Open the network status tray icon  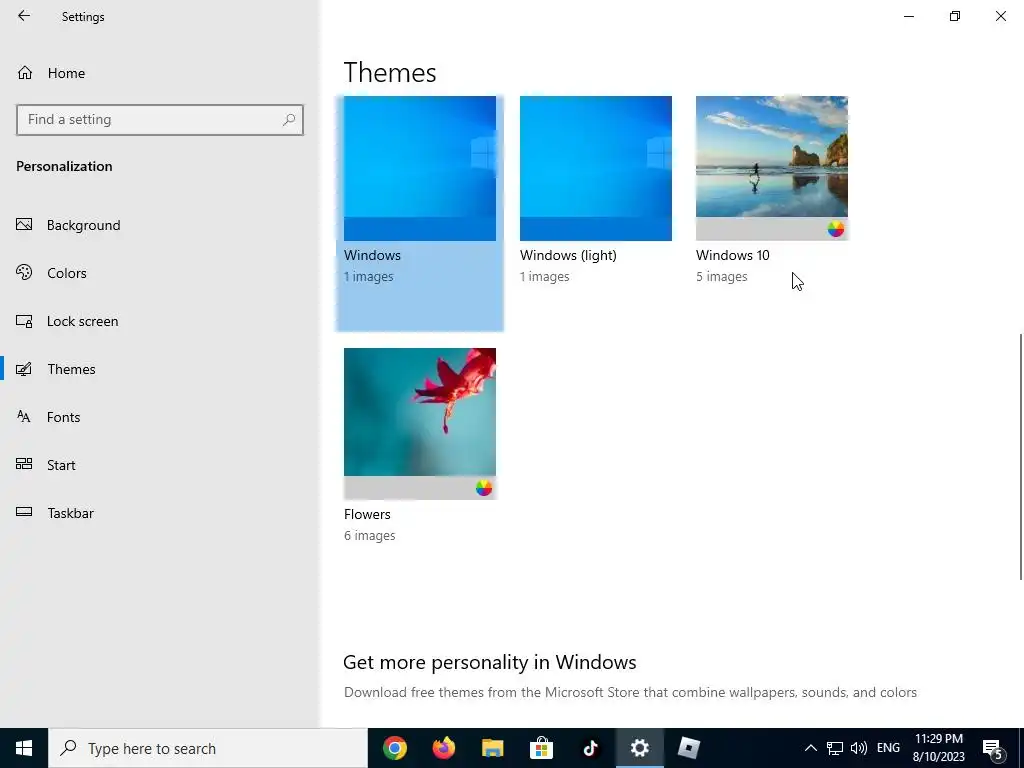pyautogui.click(x=835, y=748)
